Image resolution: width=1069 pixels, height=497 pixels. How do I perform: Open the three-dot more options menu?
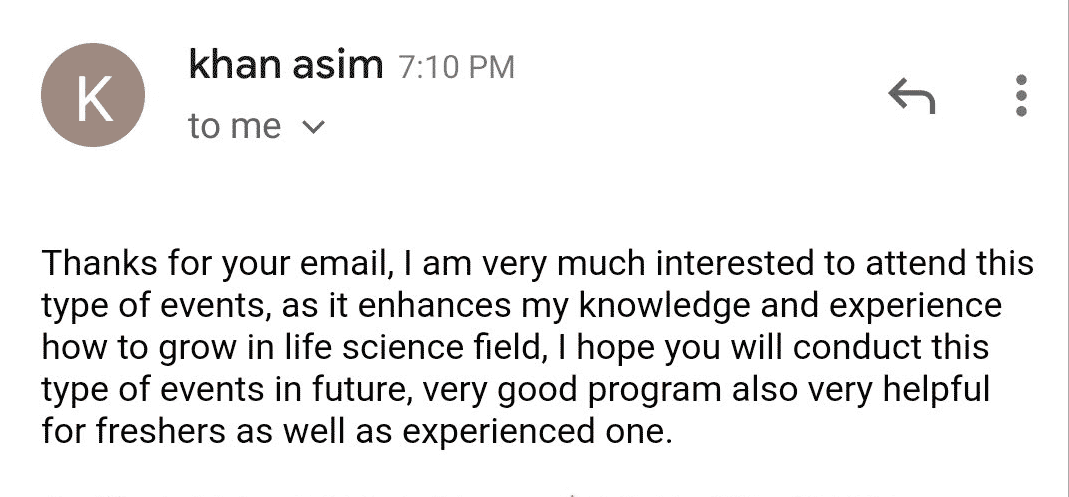point(1021,96)
